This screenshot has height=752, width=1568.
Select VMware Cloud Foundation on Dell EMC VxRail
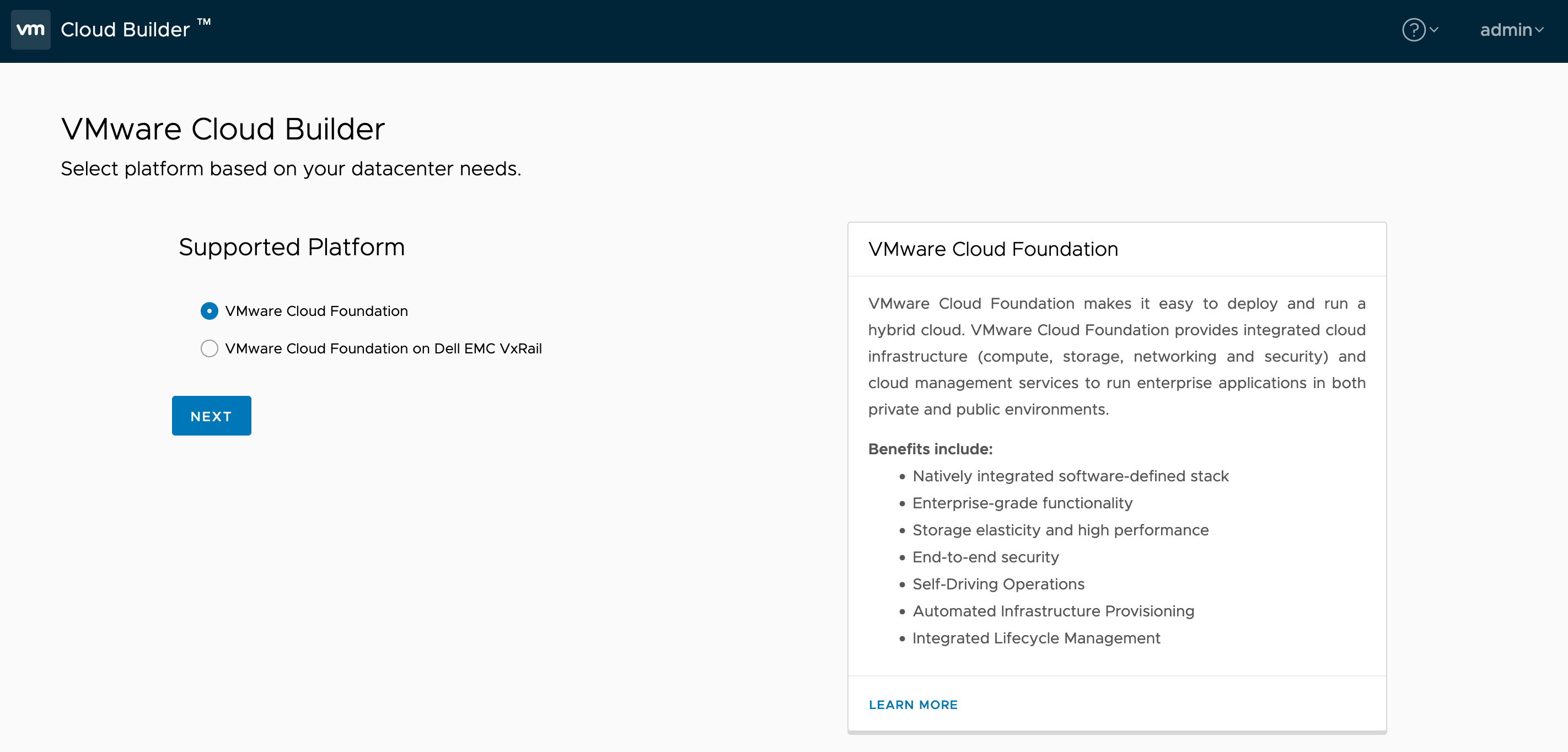(210, 348)
